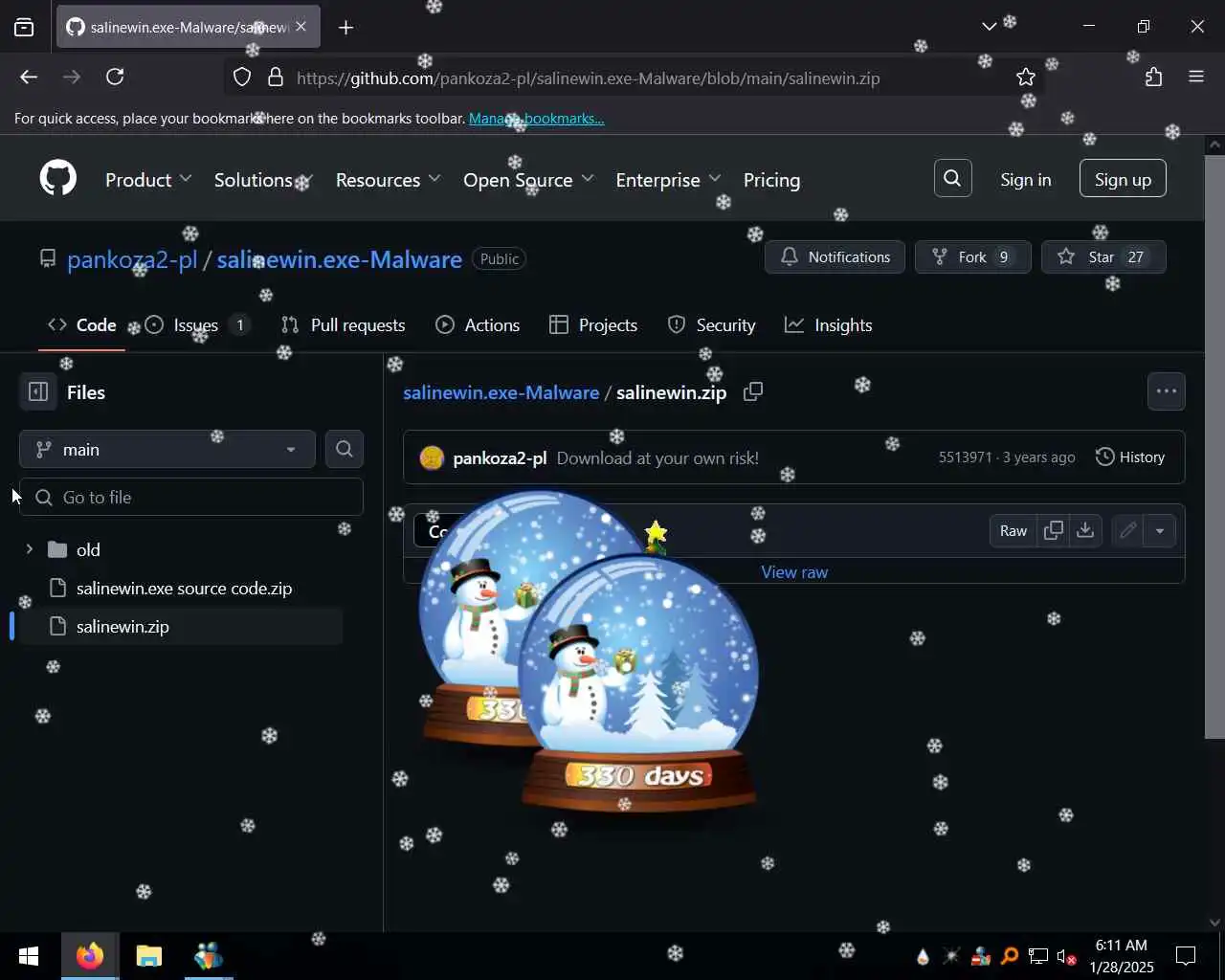Expand the old folder chevron
This screenshot has width=1225, height=980.
coord(29,549)
